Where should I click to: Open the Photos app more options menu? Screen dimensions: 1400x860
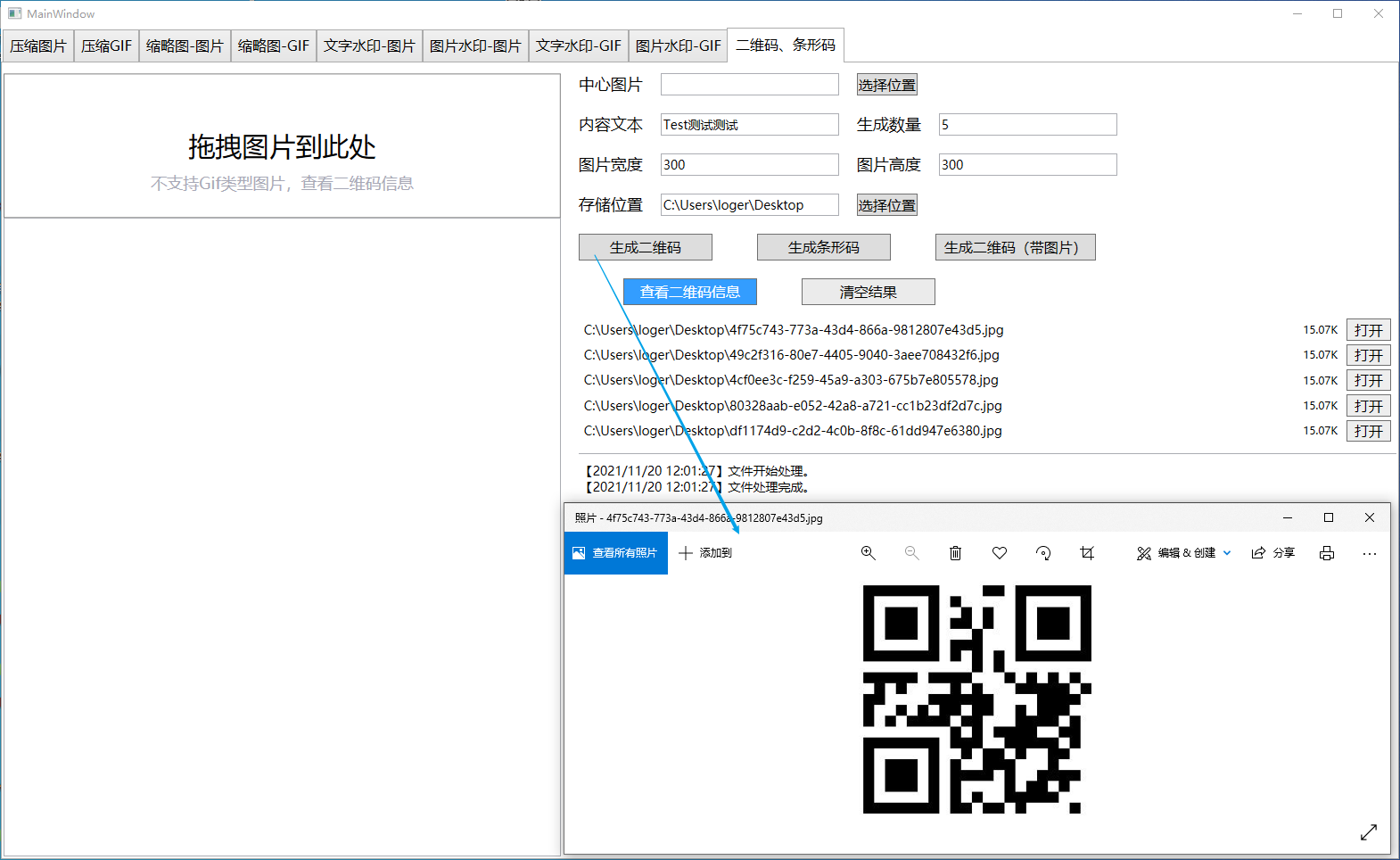(1370, 554)
